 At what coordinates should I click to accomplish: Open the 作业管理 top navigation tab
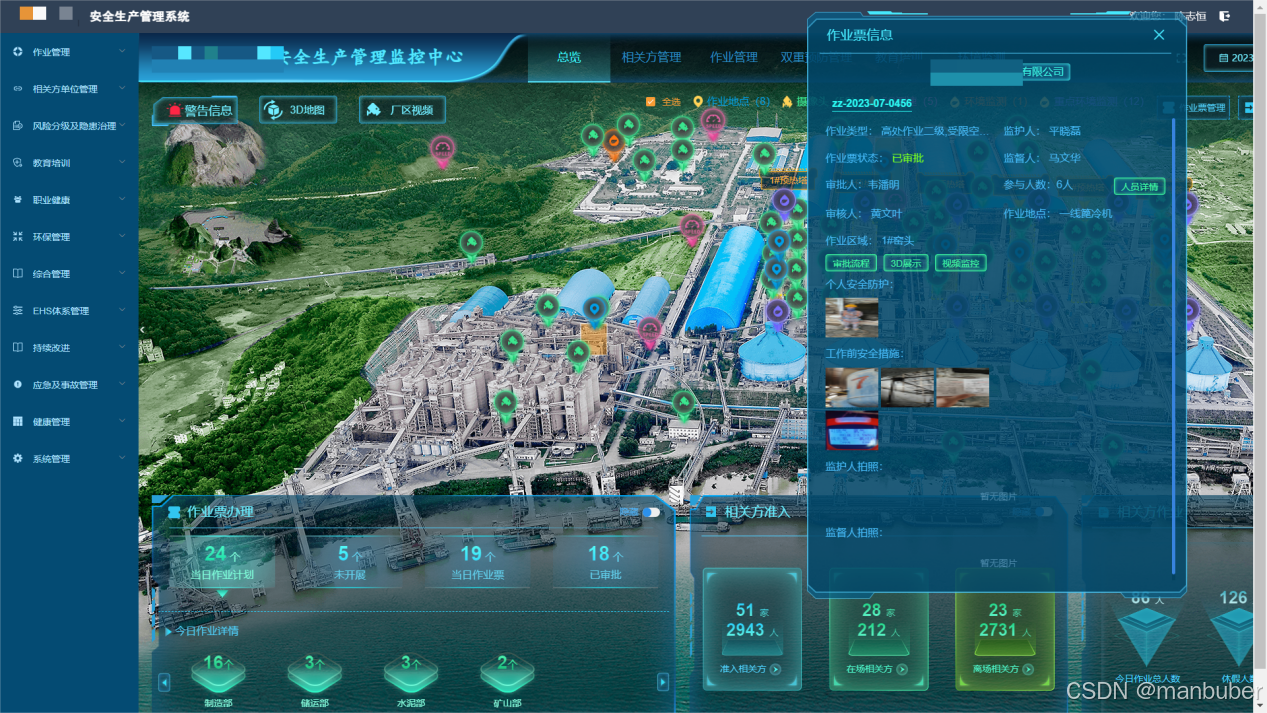734,58
